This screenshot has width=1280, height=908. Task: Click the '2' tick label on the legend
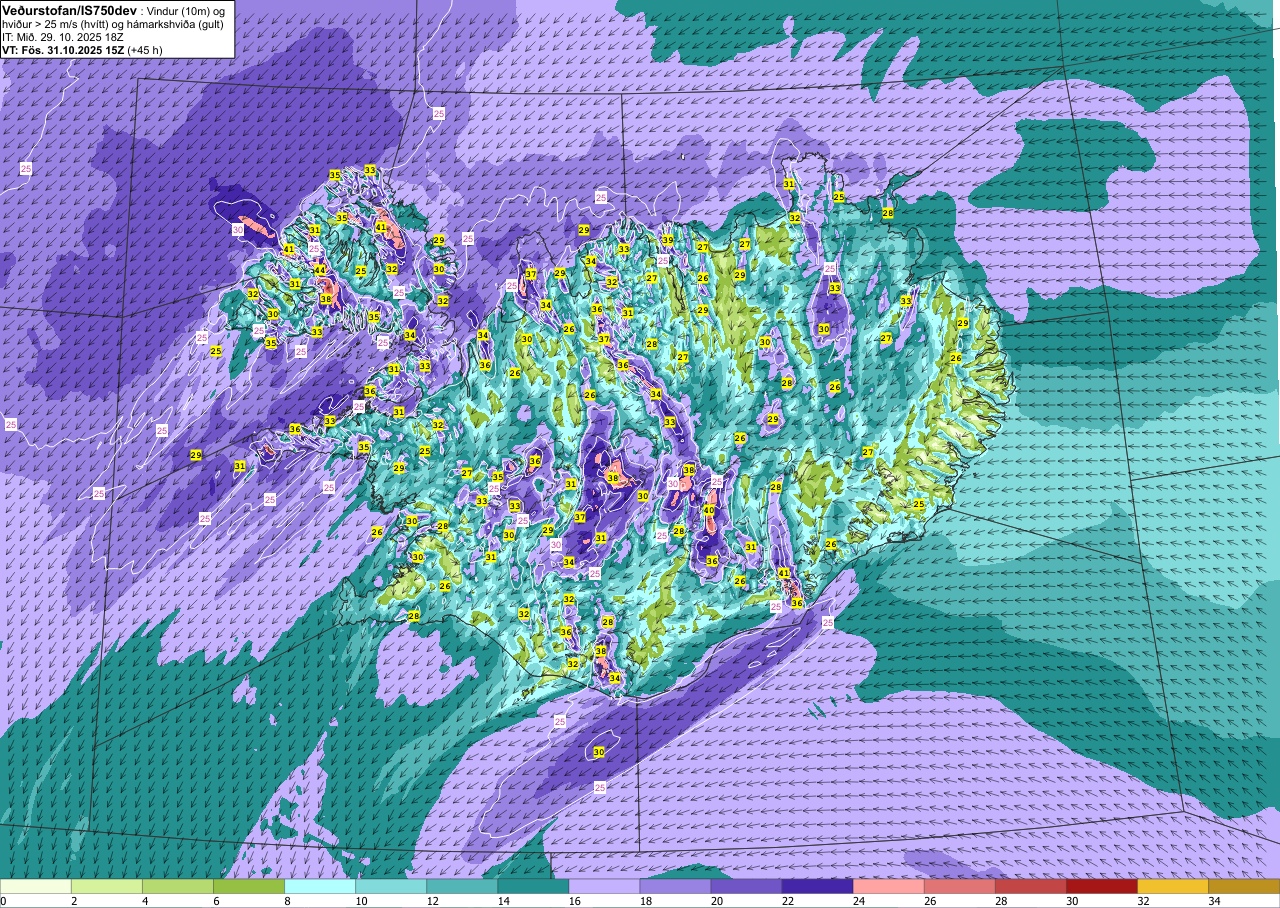click(x=72, y=901)
